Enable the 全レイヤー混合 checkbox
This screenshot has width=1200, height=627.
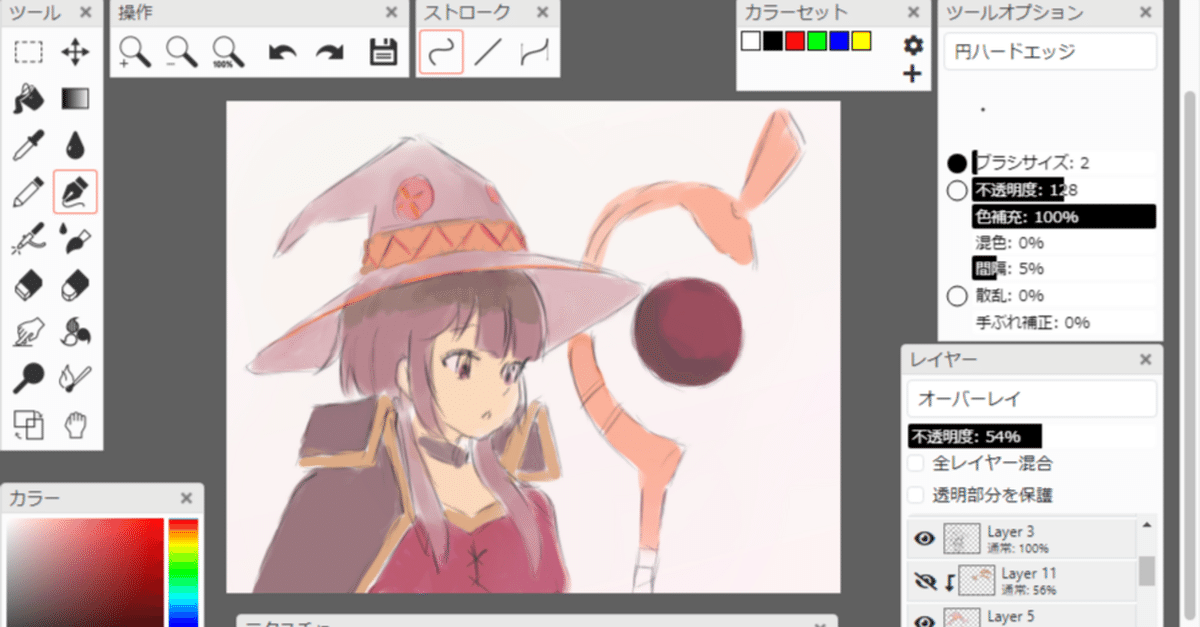tap(915, 464)
